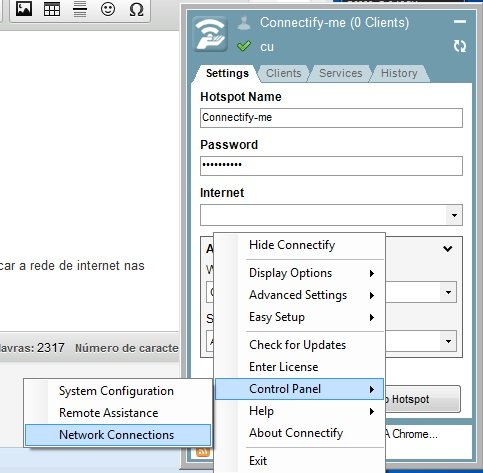
Task: Click the 'Chrome...' link text
Action: 415,434
